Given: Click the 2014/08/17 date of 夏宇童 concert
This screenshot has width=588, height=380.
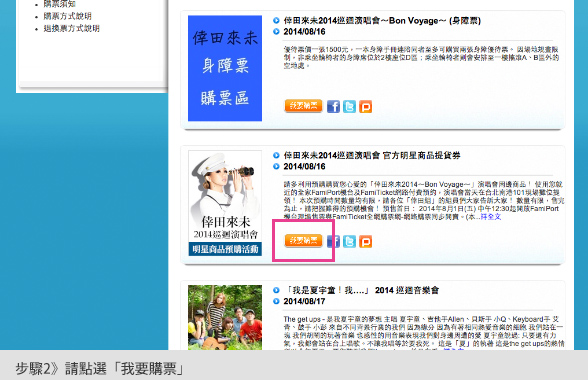Looking at the screenshot, I should [304, 301].
